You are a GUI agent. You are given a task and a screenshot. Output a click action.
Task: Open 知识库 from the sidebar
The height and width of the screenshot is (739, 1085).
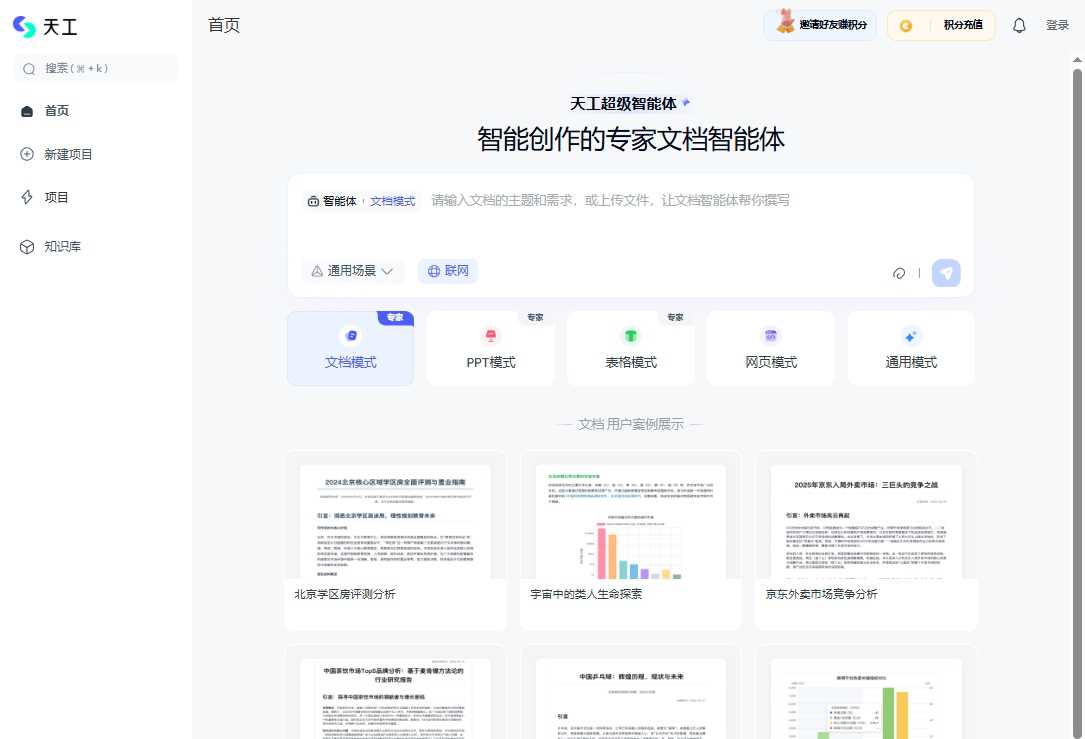(x=57, y=246)
